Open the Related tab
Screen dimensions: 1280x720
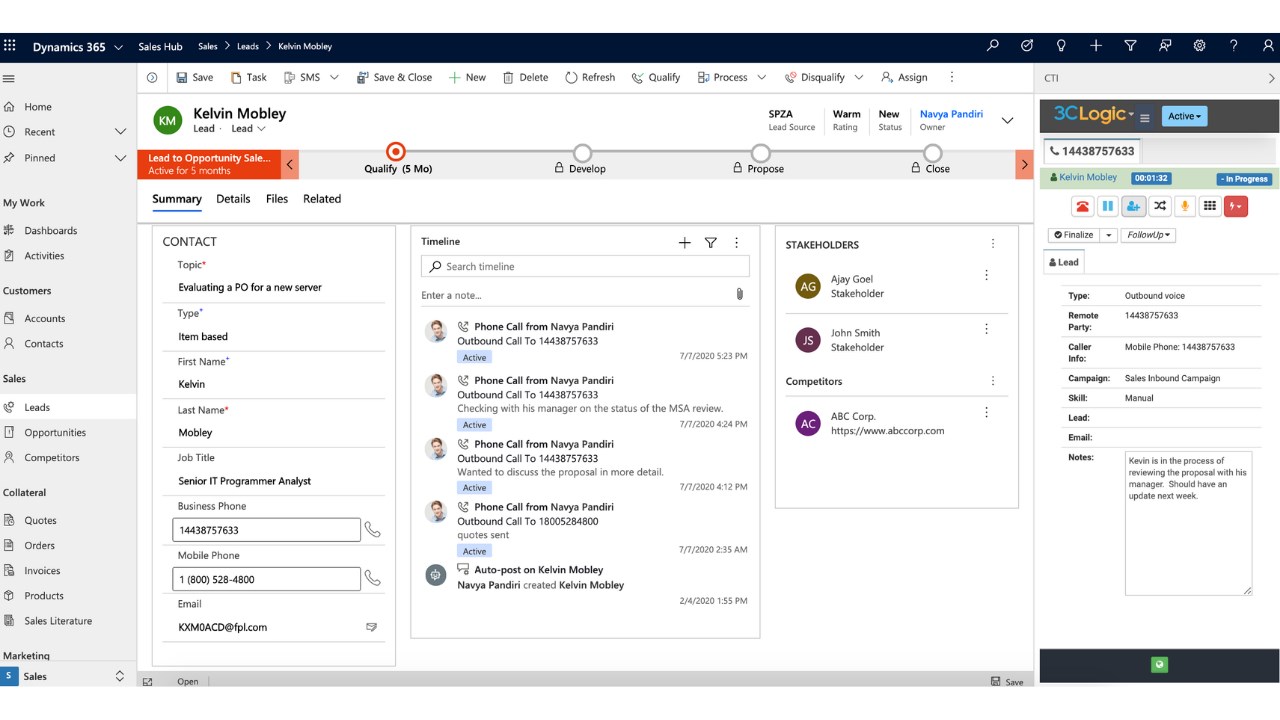[x=322, y=199]
